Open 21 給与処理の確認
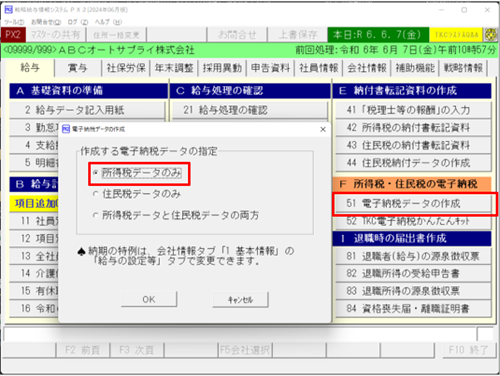Viewport: 500px width, 376px height. tap(250, 110)
